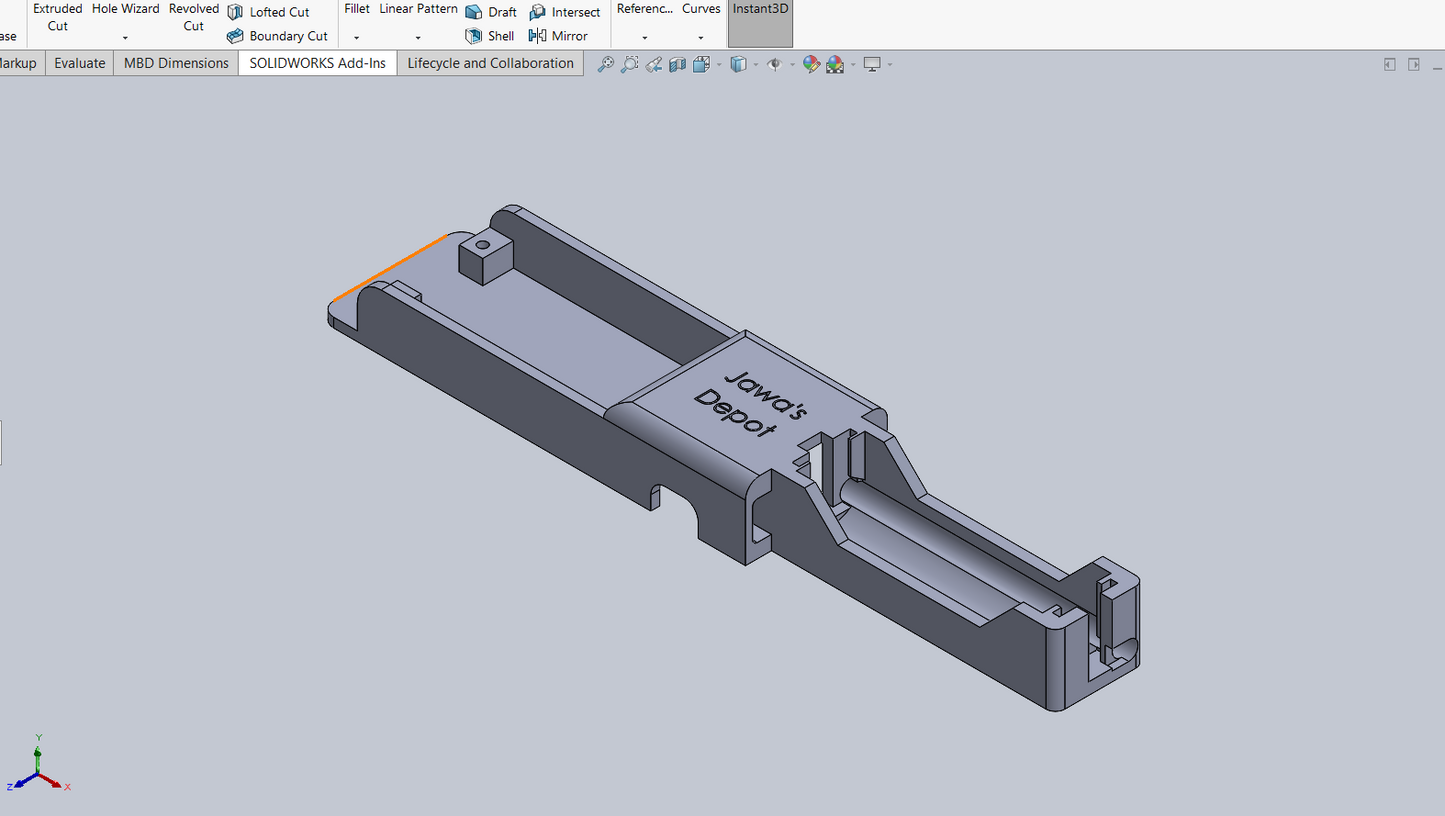The image size is (1445, 816).
Task: Expand the Hole Wizard dropdown arrow
Action: (125, 38)
